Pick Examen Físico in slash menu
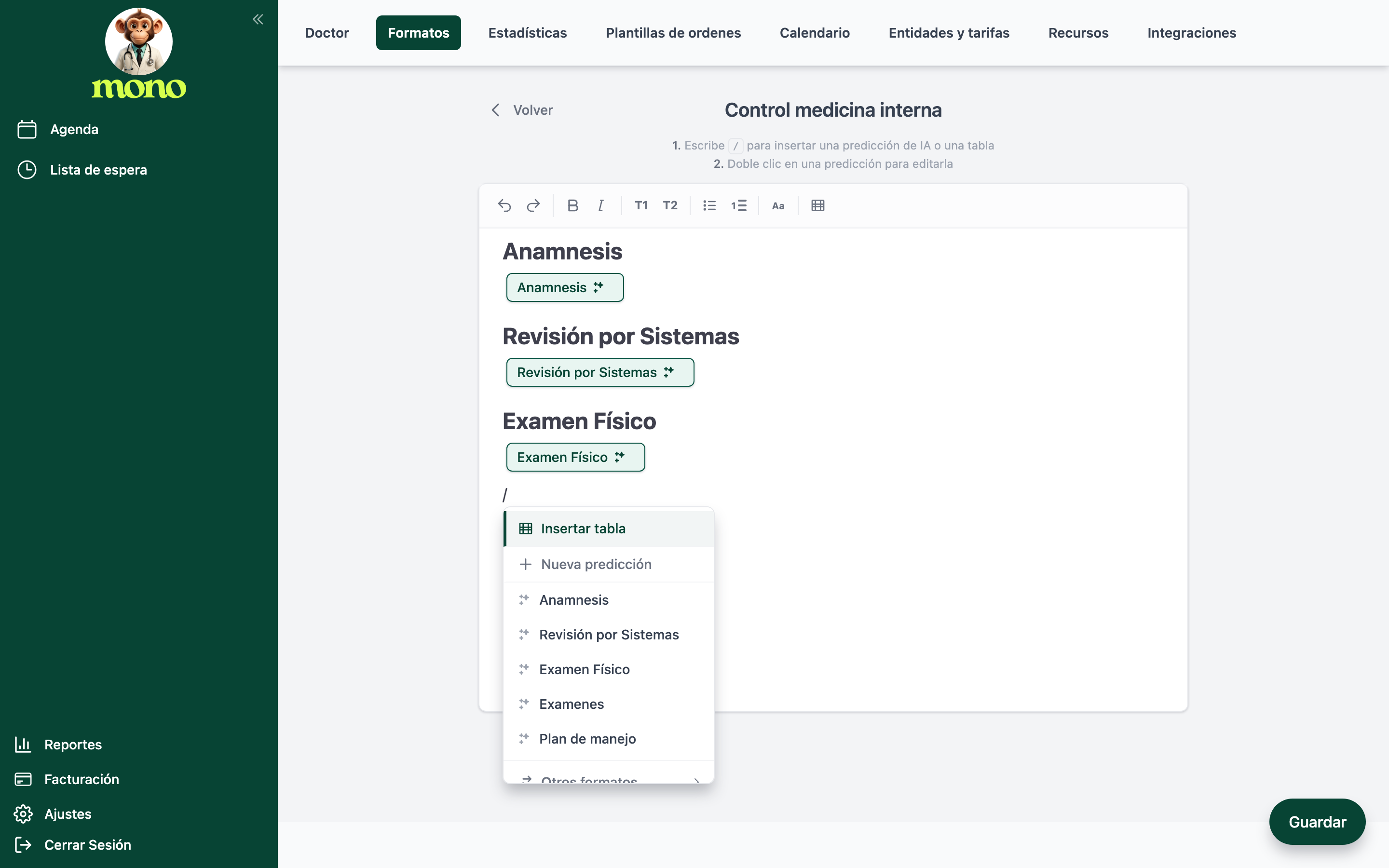Screen dimensions: 1389x868 point(608,669)
